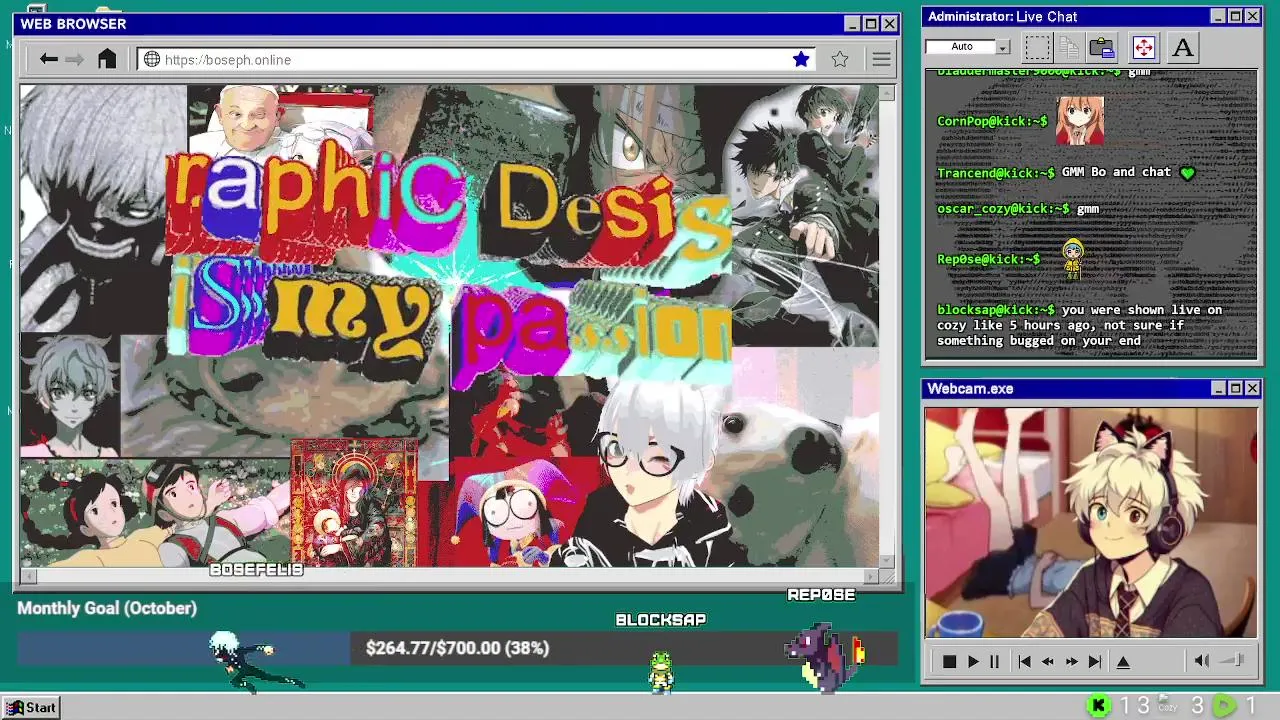Click the globe icon in the address bar

point(152,59)
